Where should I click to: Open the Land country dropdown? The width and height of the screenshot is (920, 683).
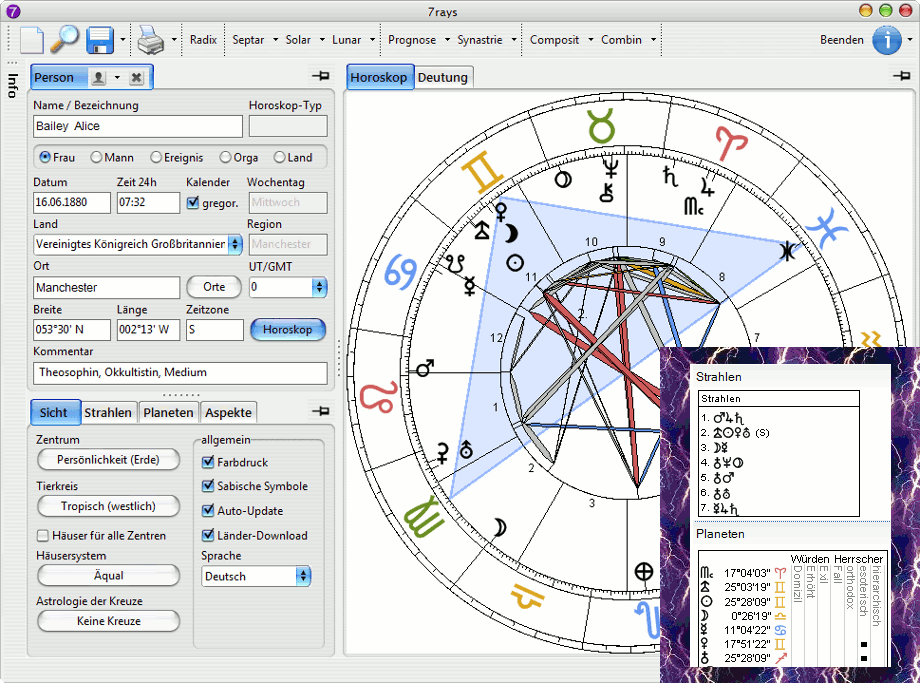pos(235,244)
